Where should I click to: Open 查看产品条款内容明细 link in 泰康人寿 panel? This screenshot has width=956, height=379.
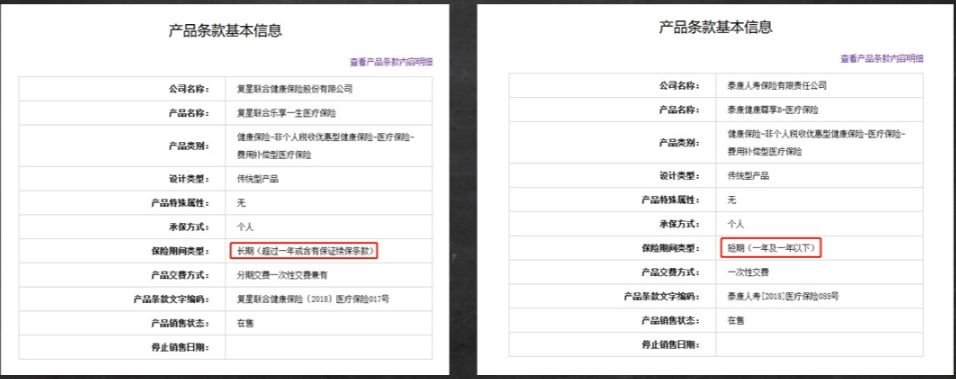tap(882, 58)
